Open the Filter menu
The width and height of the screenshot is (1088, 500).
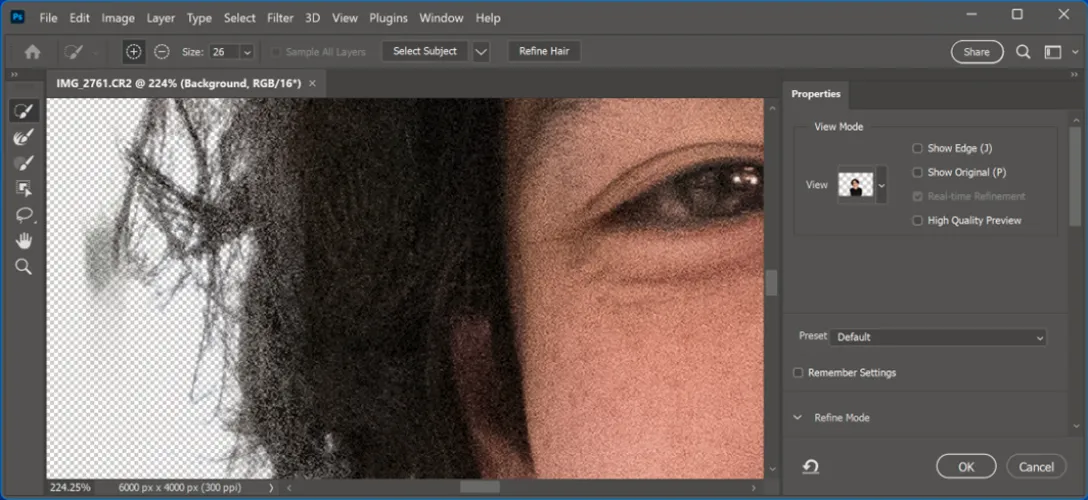(280, 18)
